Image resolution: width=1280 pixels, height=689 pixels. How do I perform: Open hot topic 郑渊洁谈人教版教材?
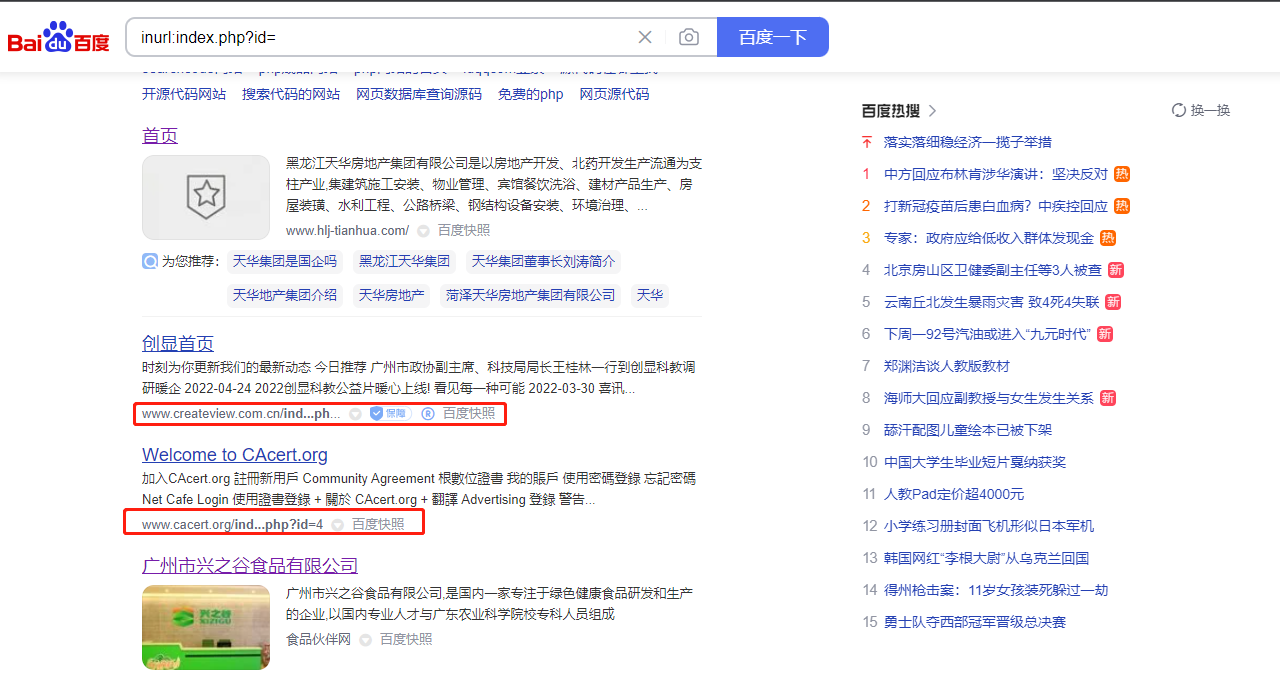947,366
